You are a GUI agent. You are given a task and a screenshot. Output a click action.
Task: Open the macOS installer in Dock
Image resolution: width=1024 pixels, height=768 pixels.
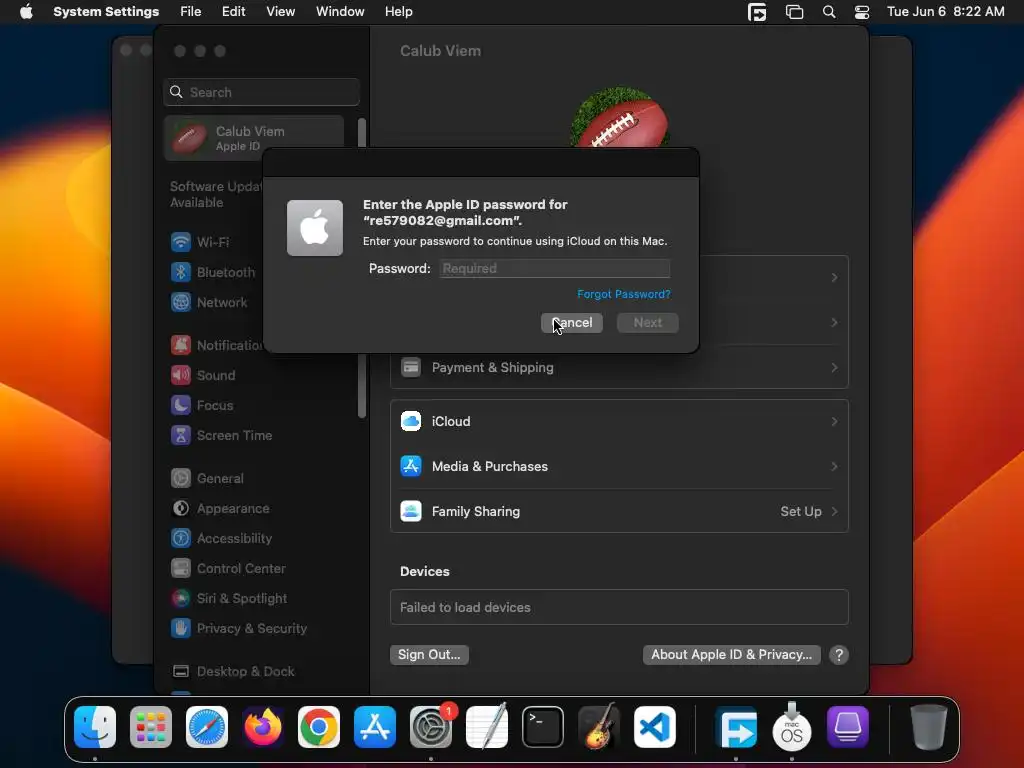(x=792, y=727)
